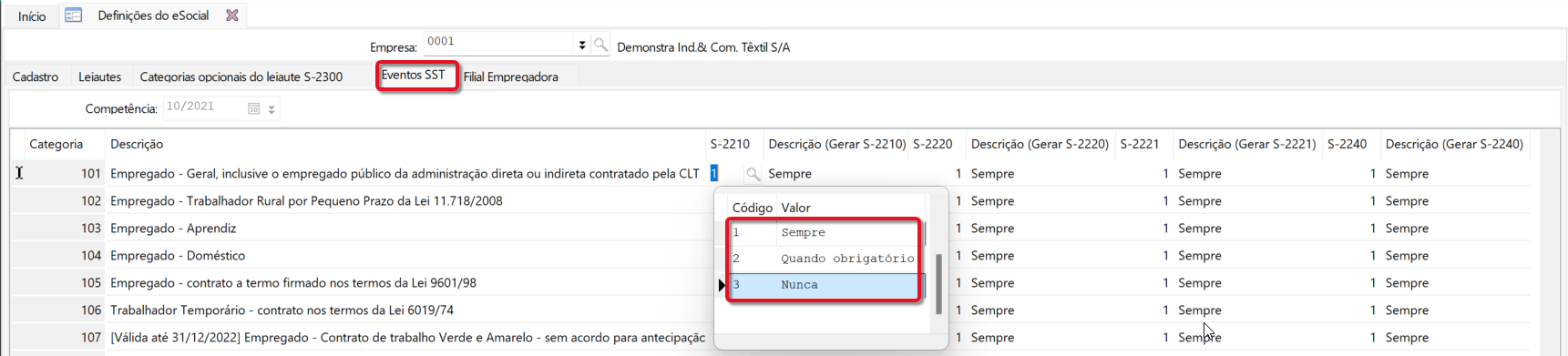The image size is (1568, 356).
Task: Click the Descrição (Gerar S-2240) column header
Action: pyautogui.click(x=1454, y=144)
